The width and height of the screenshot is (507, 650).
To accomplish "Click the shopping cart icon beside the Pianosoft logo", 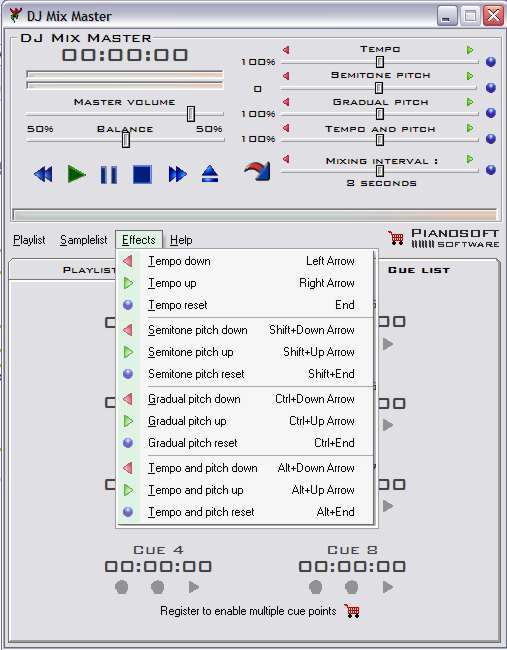I will coord(396,238).
